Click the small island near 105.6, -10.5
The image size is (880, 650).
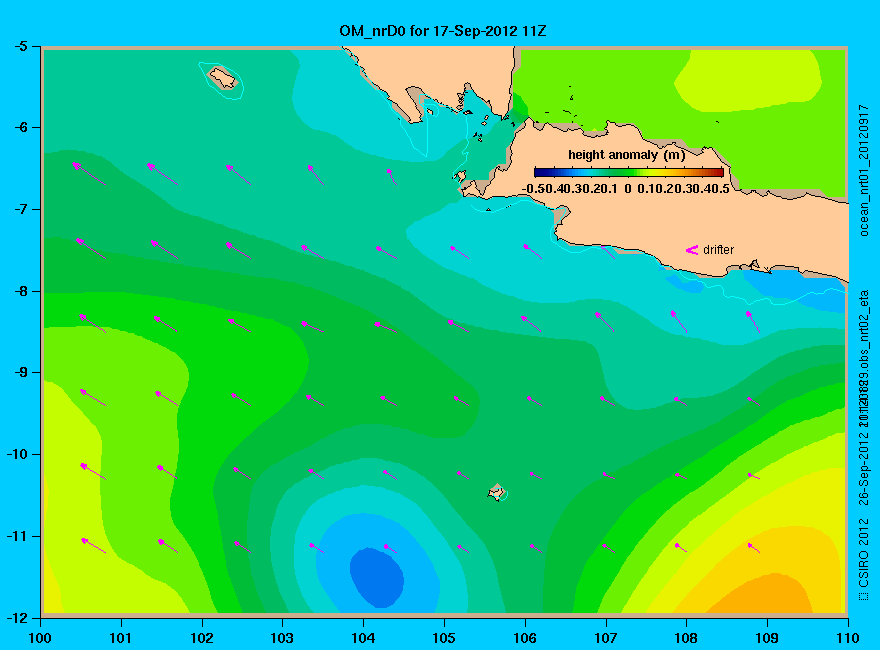coord(497,492)
